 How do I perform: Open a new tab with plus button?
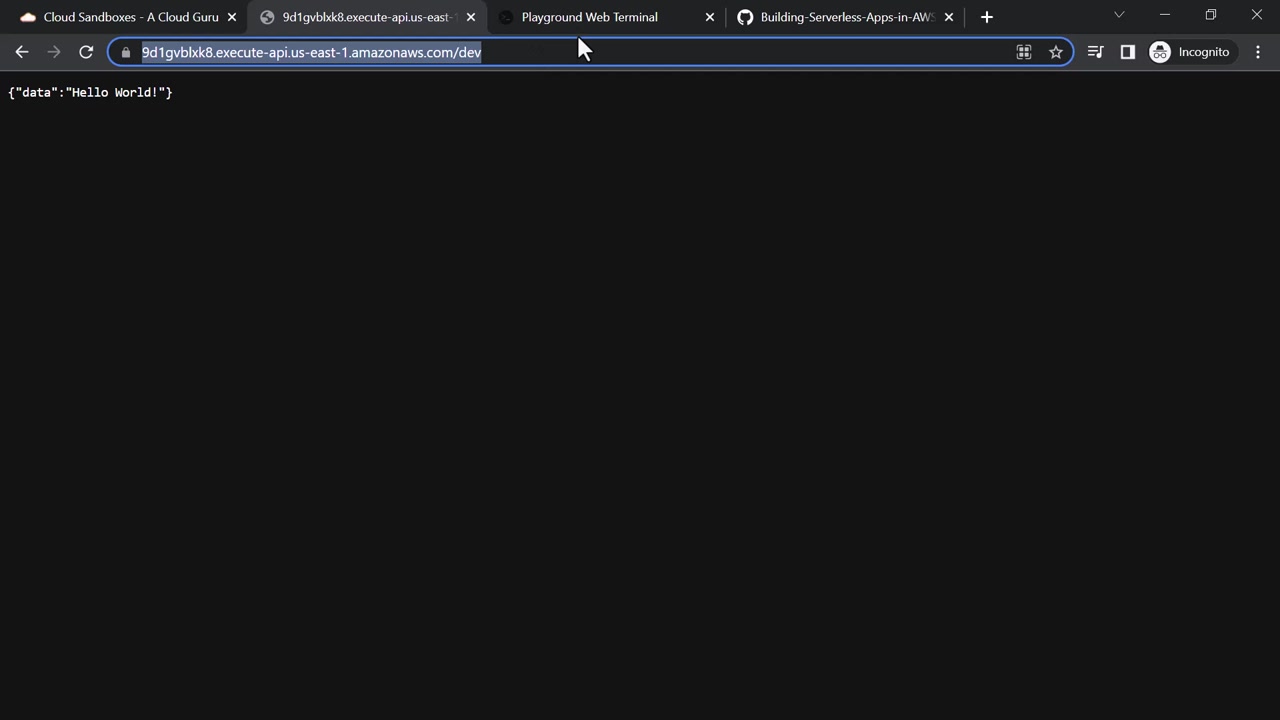[987, 17]
